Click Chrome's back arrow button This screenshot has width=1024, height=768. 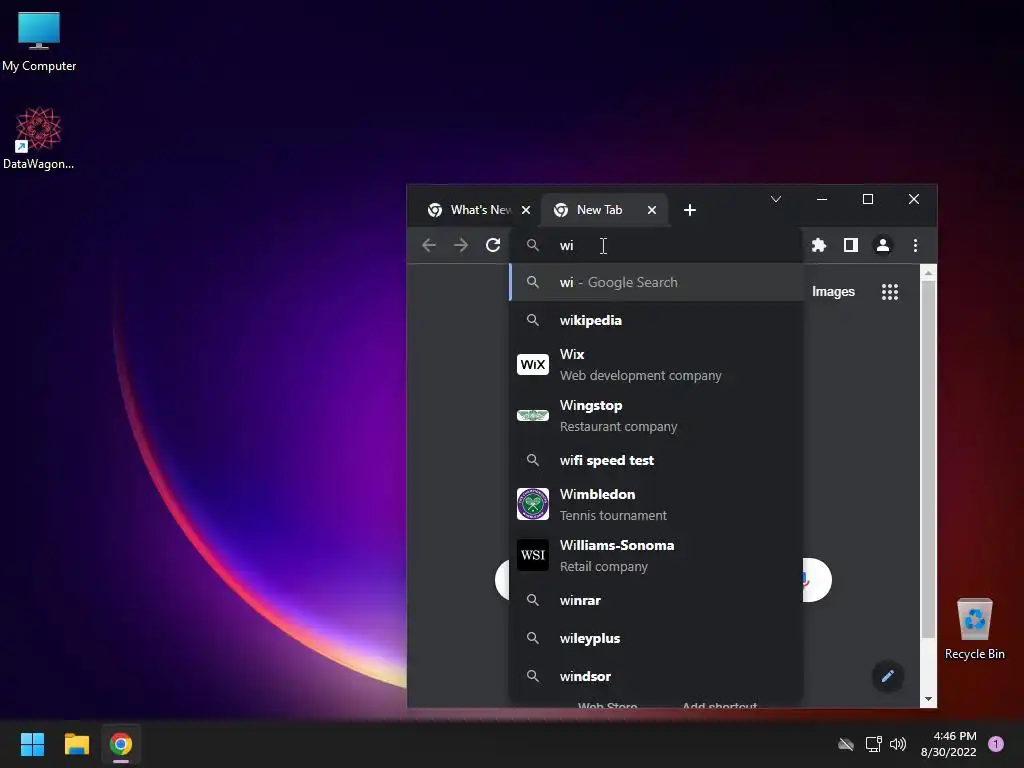[429, 246]
